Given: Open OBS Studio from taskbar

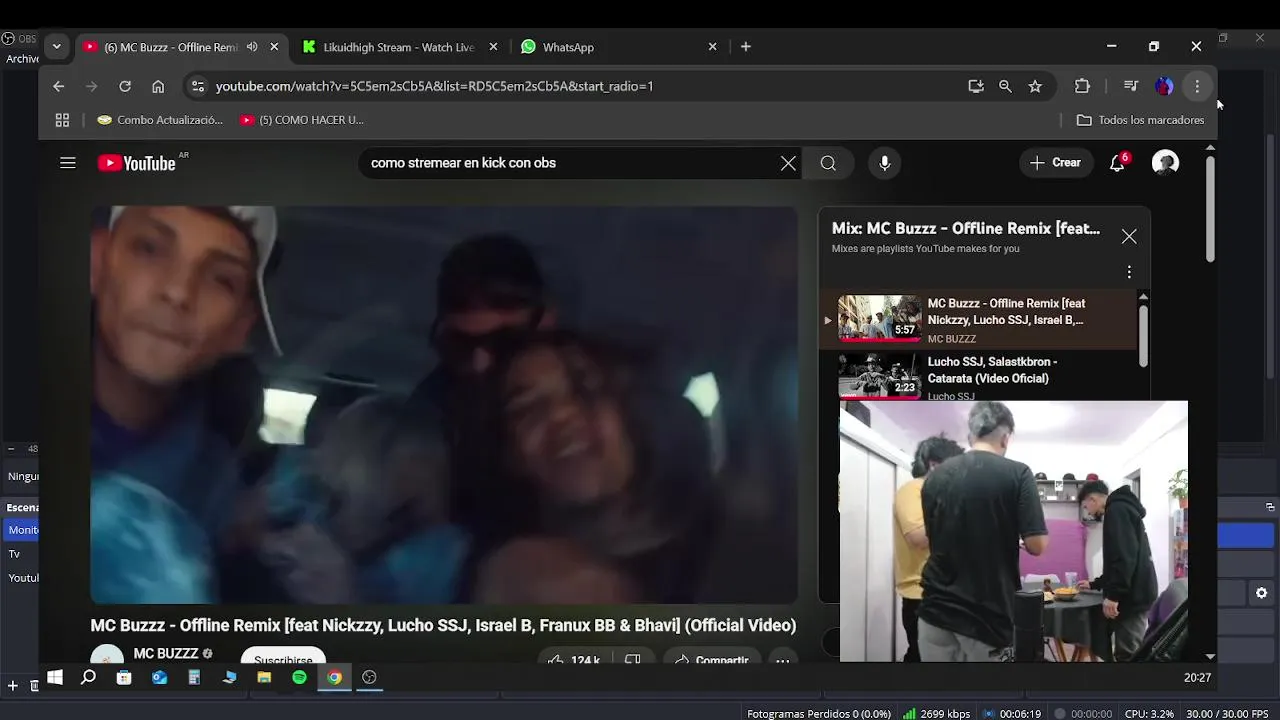Looking at the screenshot, I should pyautogui.click(x=369, y=677).
